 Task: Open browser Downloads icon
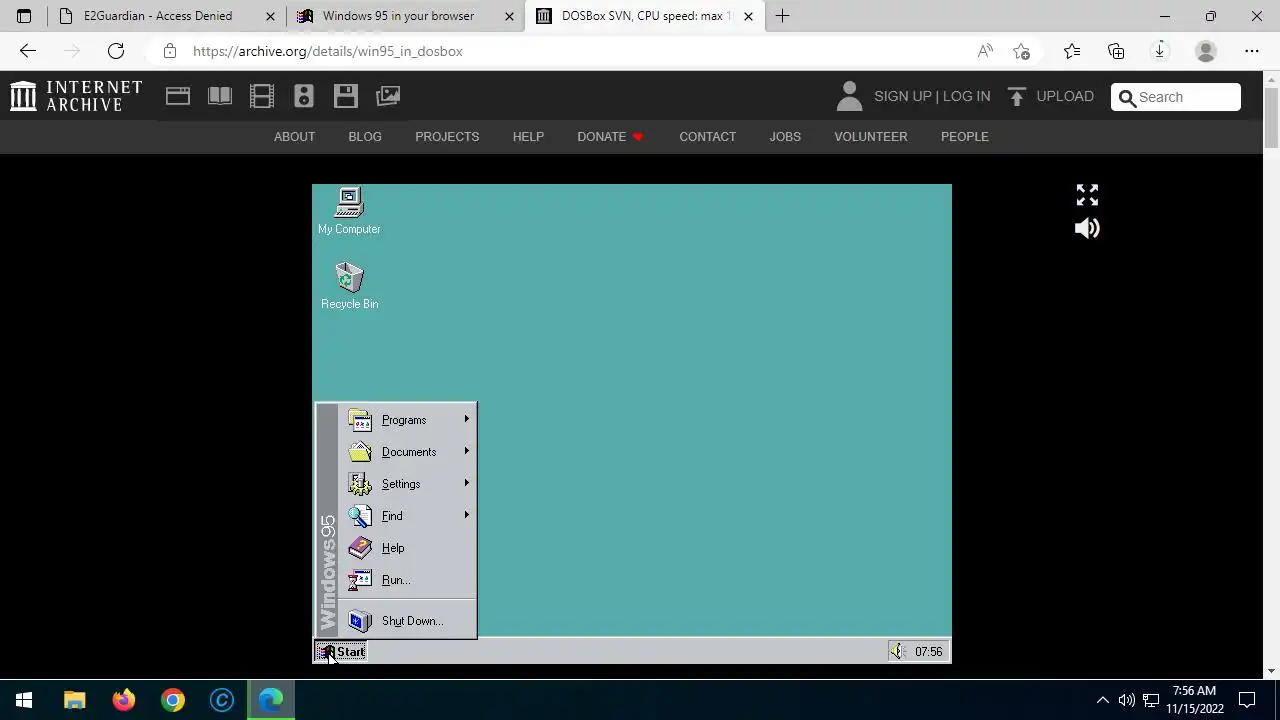pos(1160,51)
